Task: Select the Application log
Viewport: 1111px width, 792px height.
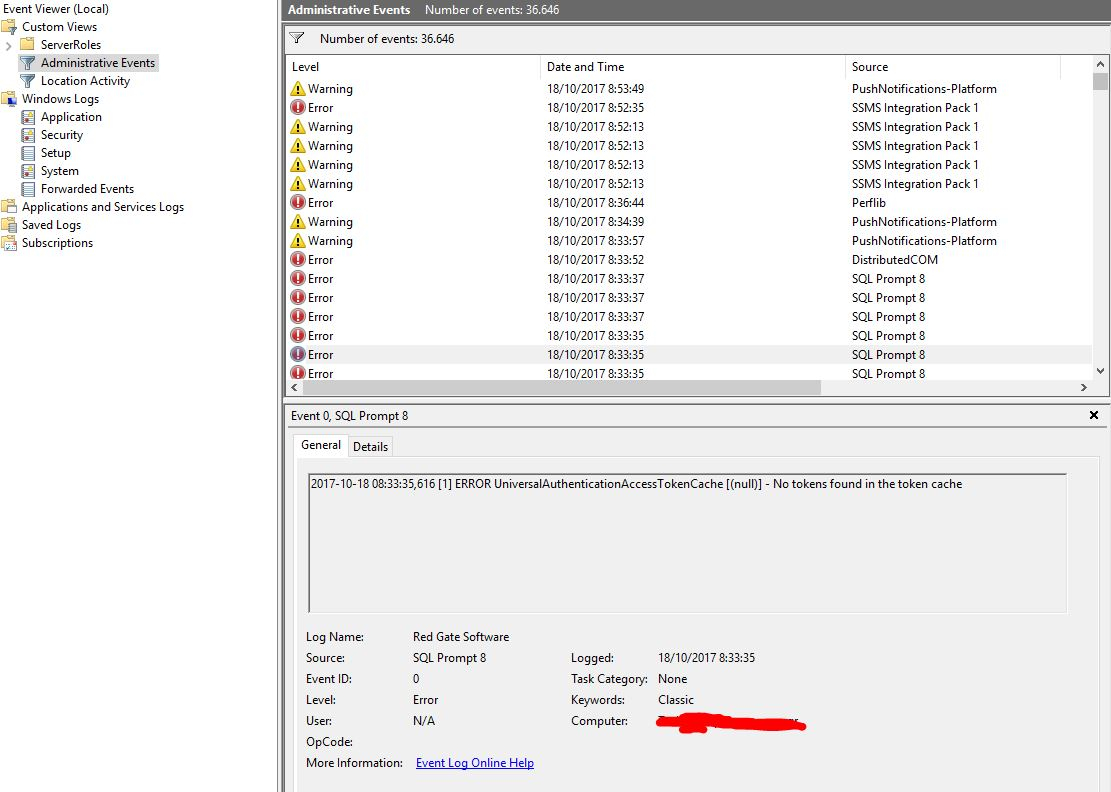Action: click(71, 117)
